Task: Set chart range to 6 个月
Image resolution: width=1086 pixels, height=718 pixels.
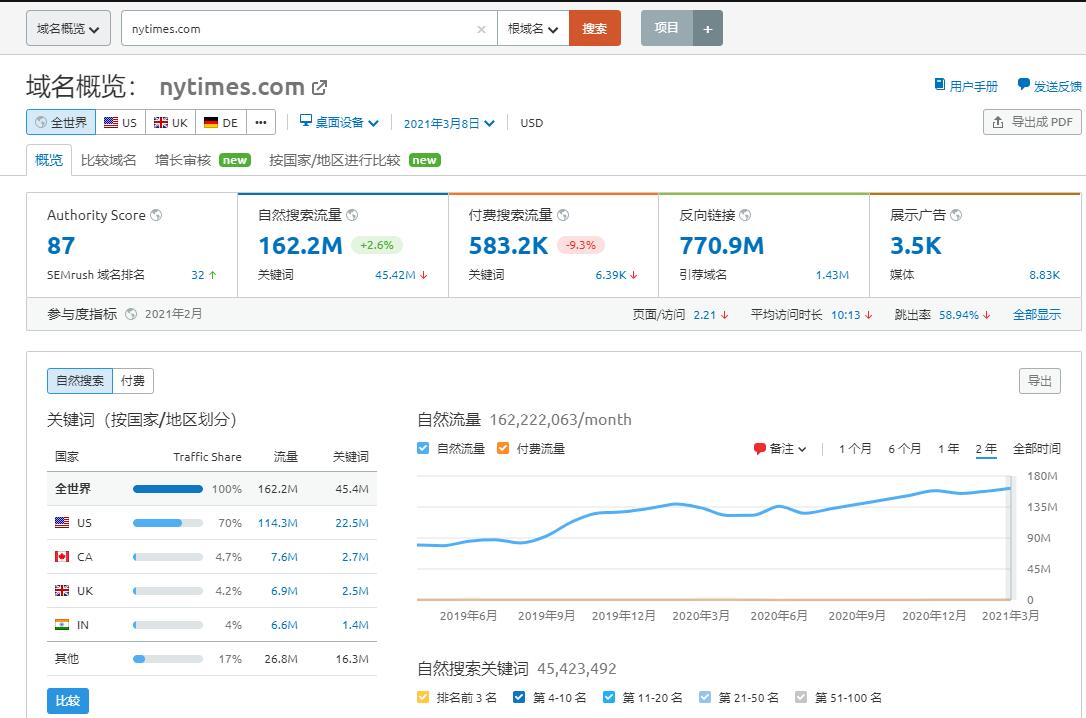Action: point(905,449)
